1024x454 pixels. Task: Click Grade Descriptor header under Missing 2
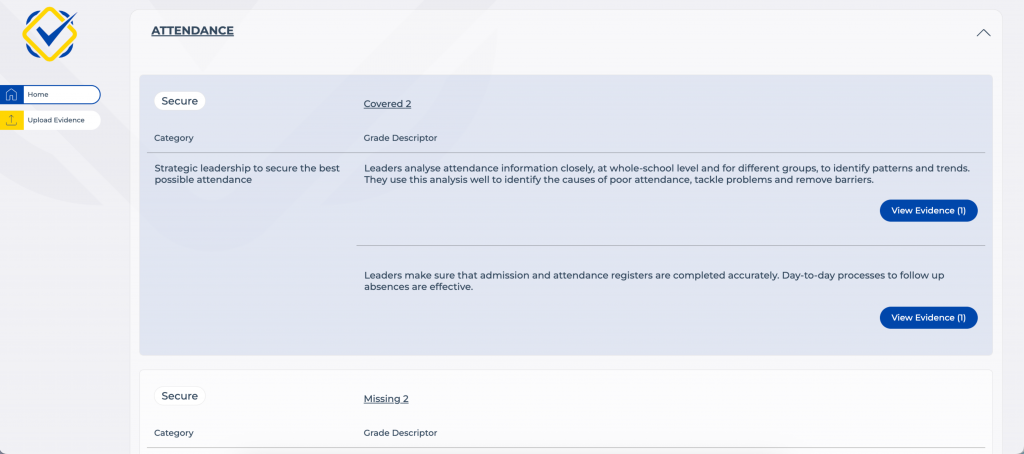click(x=400, y=433)
